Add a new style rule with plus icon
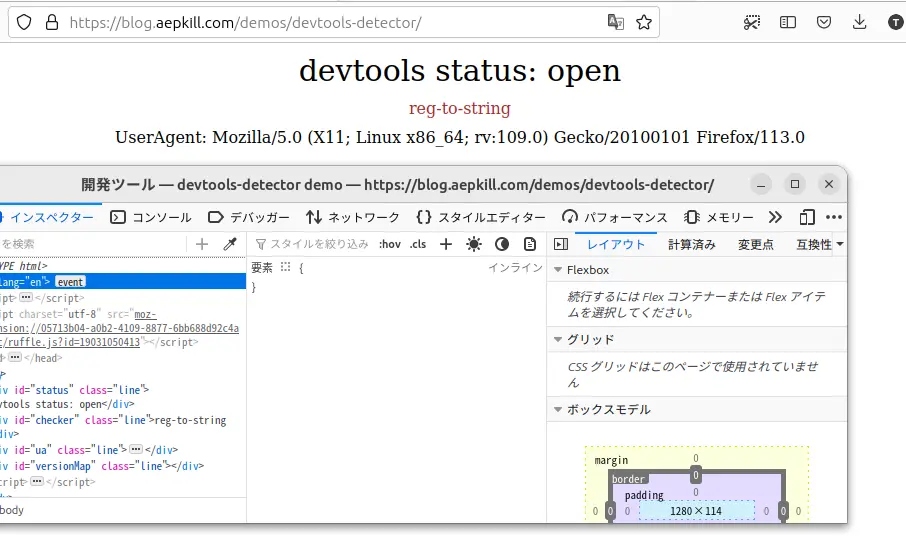This screenshot has width=906, height=545. tap(446, 244)
